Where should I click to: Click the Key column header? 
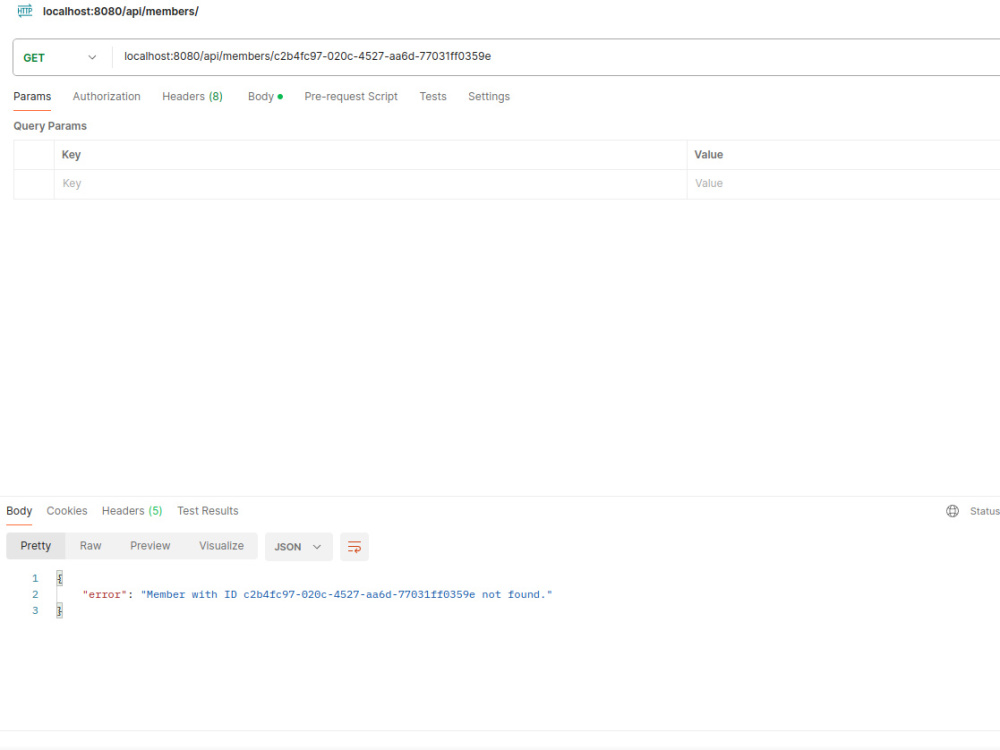71,155
